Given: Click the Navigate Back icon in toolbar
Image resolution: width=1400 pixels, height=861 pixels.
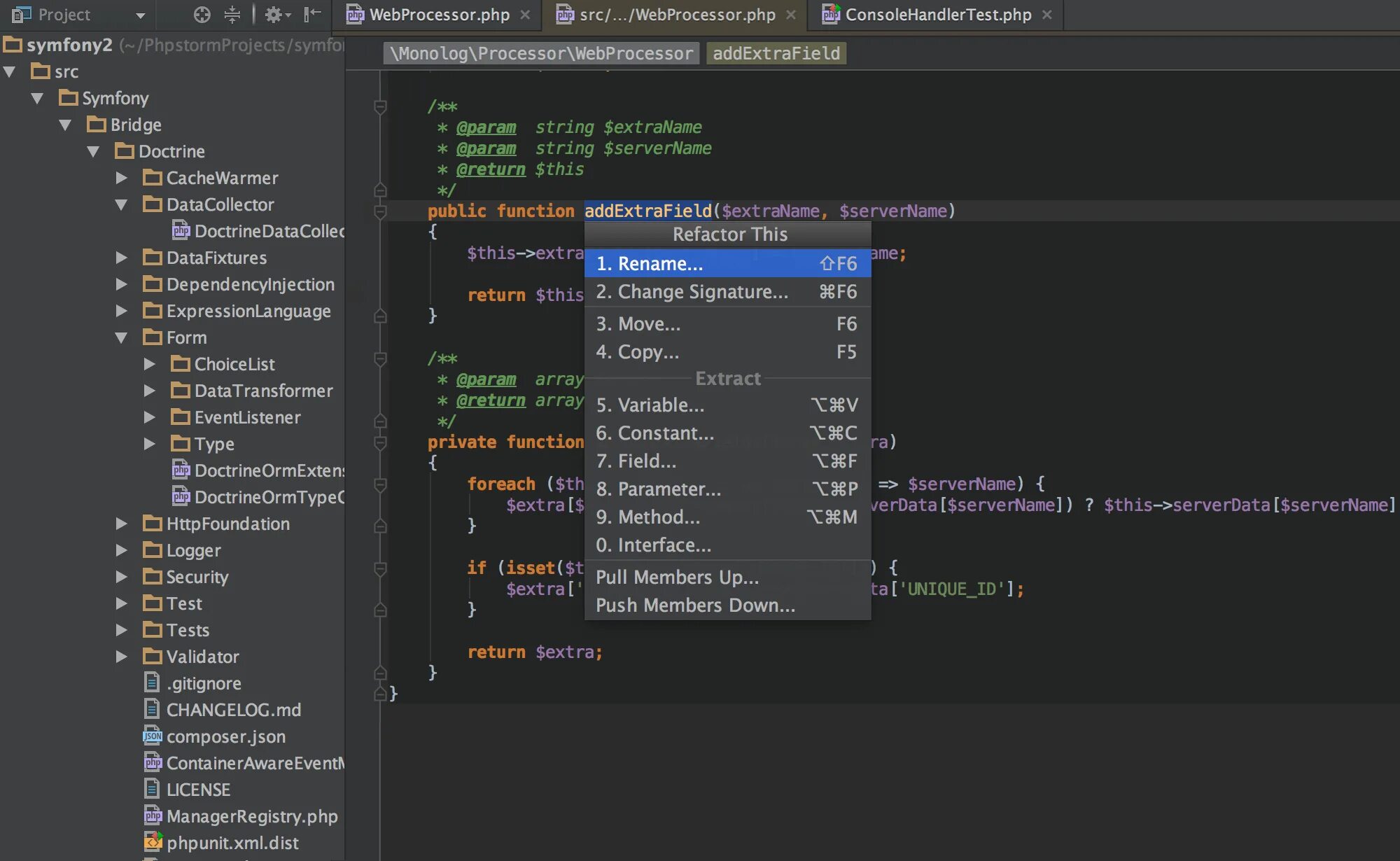Looking at the screenshot, I should pyautogui.click(x=314, y=13).
